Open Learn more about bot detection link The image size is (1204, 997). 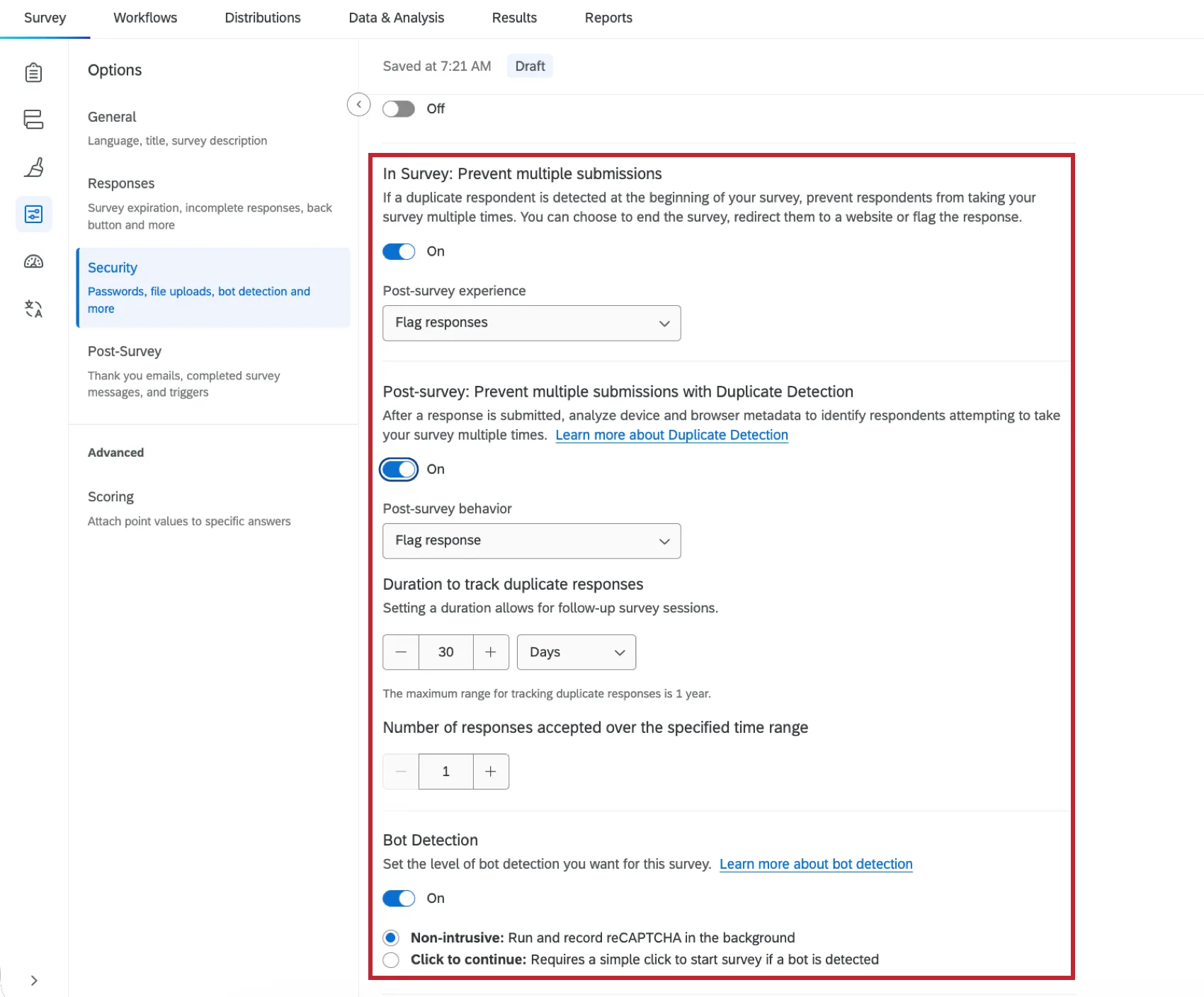click(816, 864)
